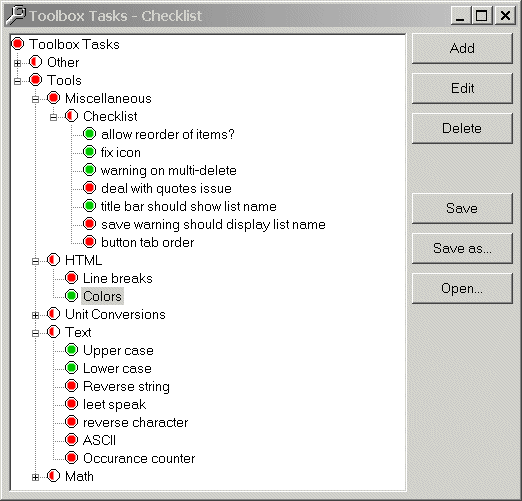Click the red status icon beside 'deal with quotes issue'

[x=89, y=188]
